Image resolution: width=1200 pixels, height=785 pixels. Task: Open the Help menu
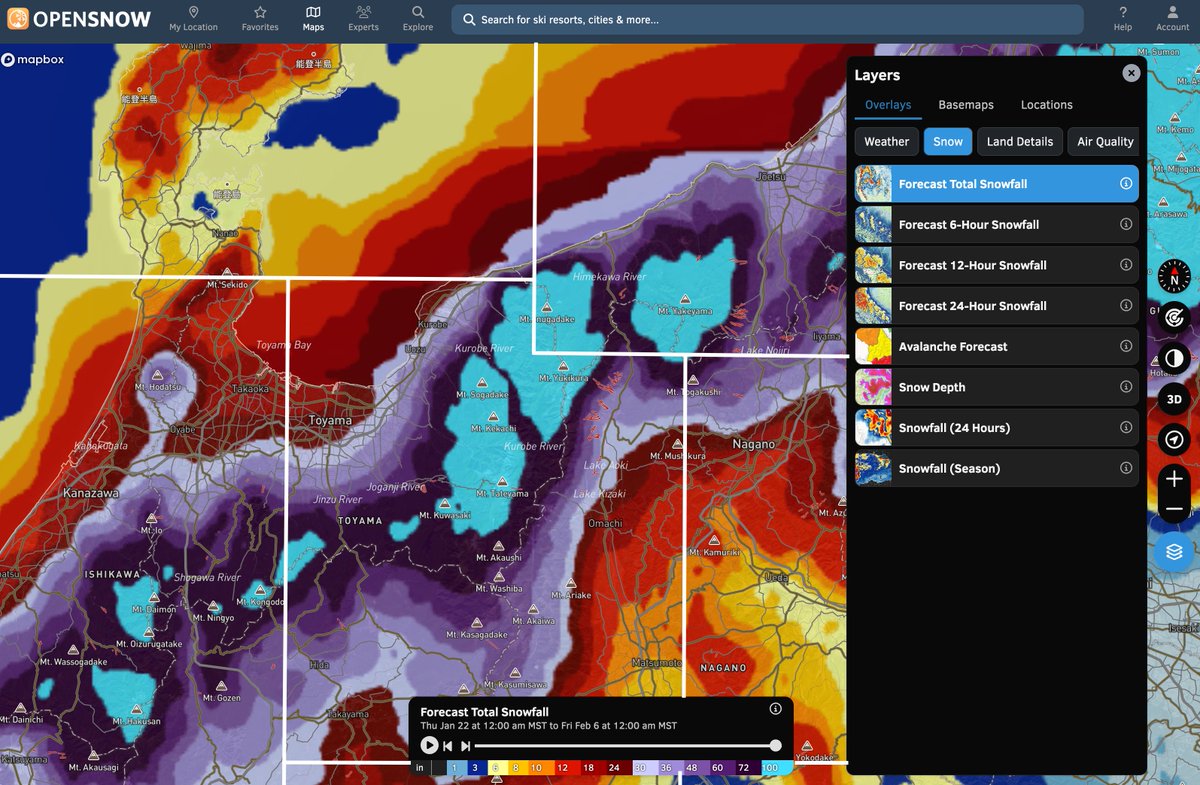click(x=1123, y=19)
